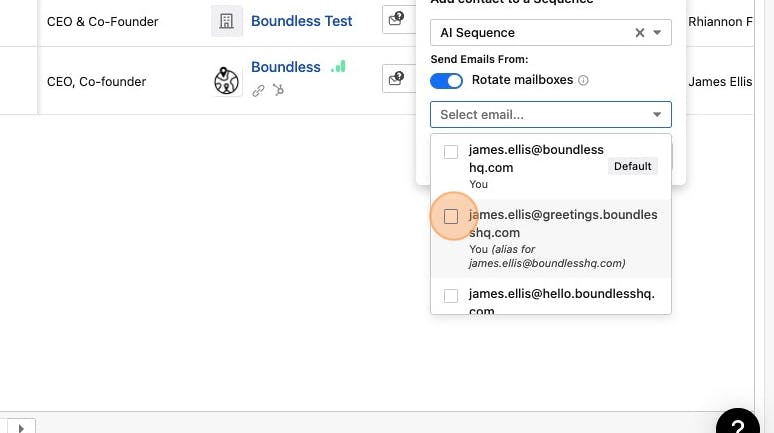This screenshot has width=774, height=433.
Task: Check the james.ellis@greetings.boundlesshq.com mailbox
Action: click(451, 216)
